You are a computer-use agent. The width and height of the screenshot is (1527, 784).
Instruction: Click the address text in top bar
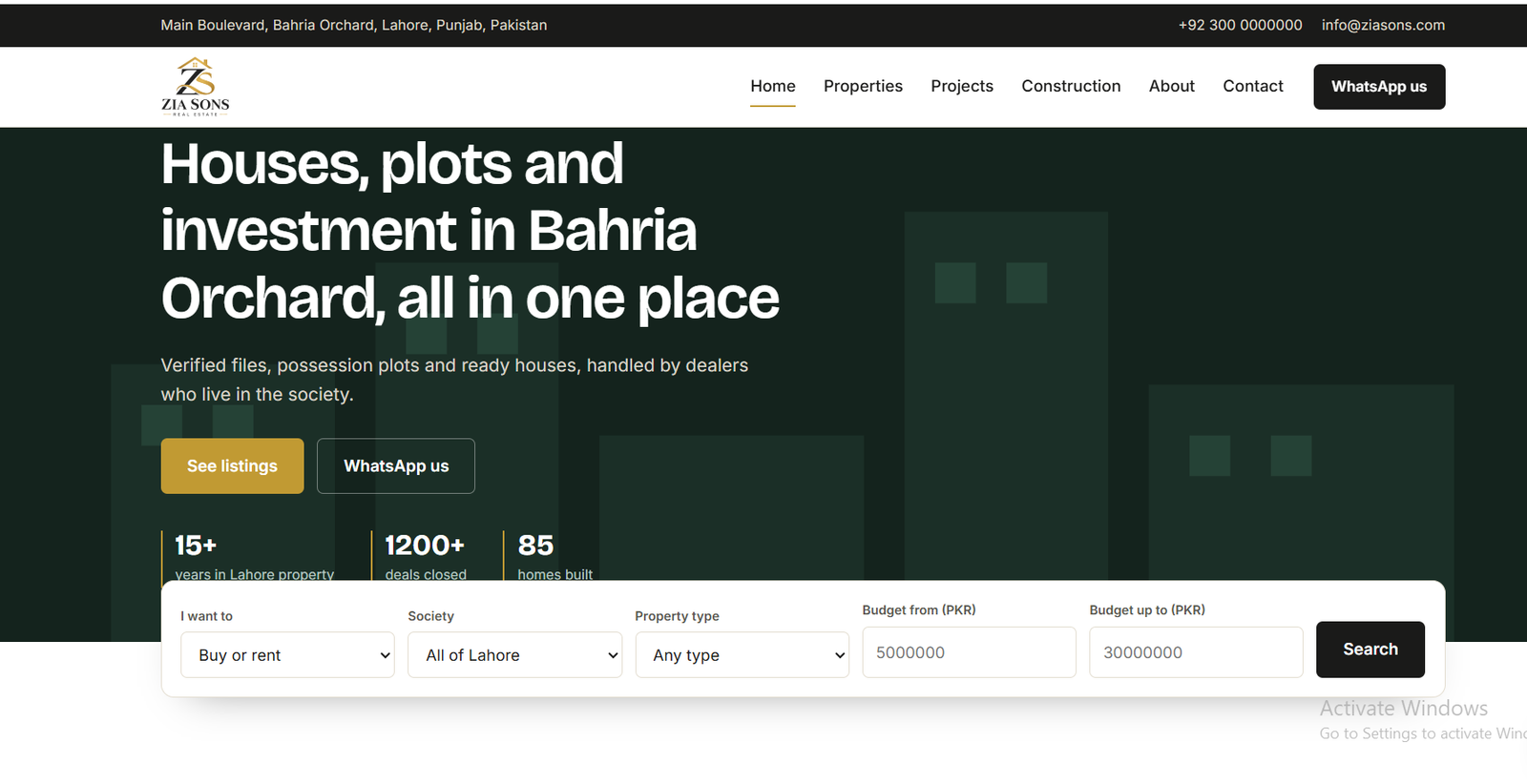(x=354, y=25)
